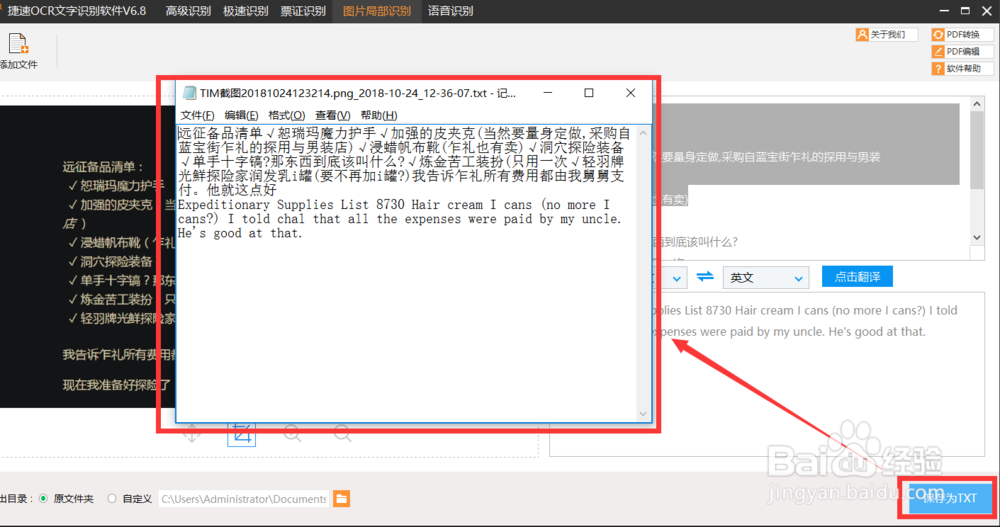Open 关于我们 about button
Screen dimensions: 1000x527
[x=886, y=34]
